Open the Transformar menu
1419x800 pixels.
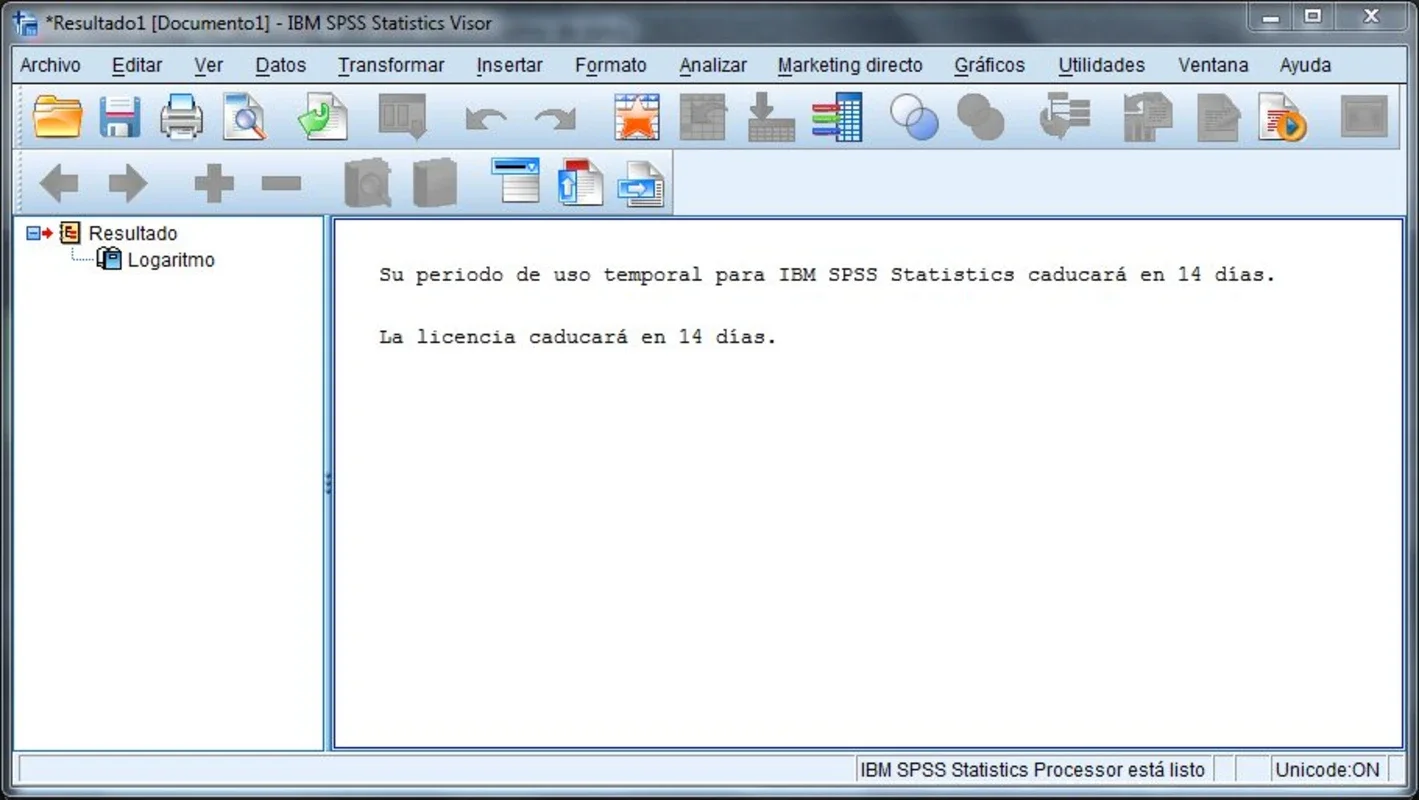pyautogui.click(x=391, y=65)
